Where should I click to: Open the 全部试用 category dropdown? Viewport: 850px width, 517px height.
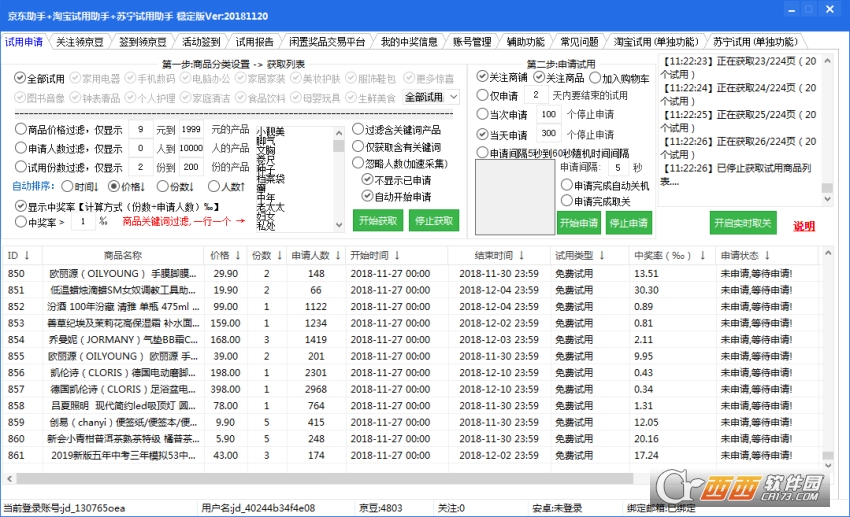pyautogui.click(x=432, y=97)
